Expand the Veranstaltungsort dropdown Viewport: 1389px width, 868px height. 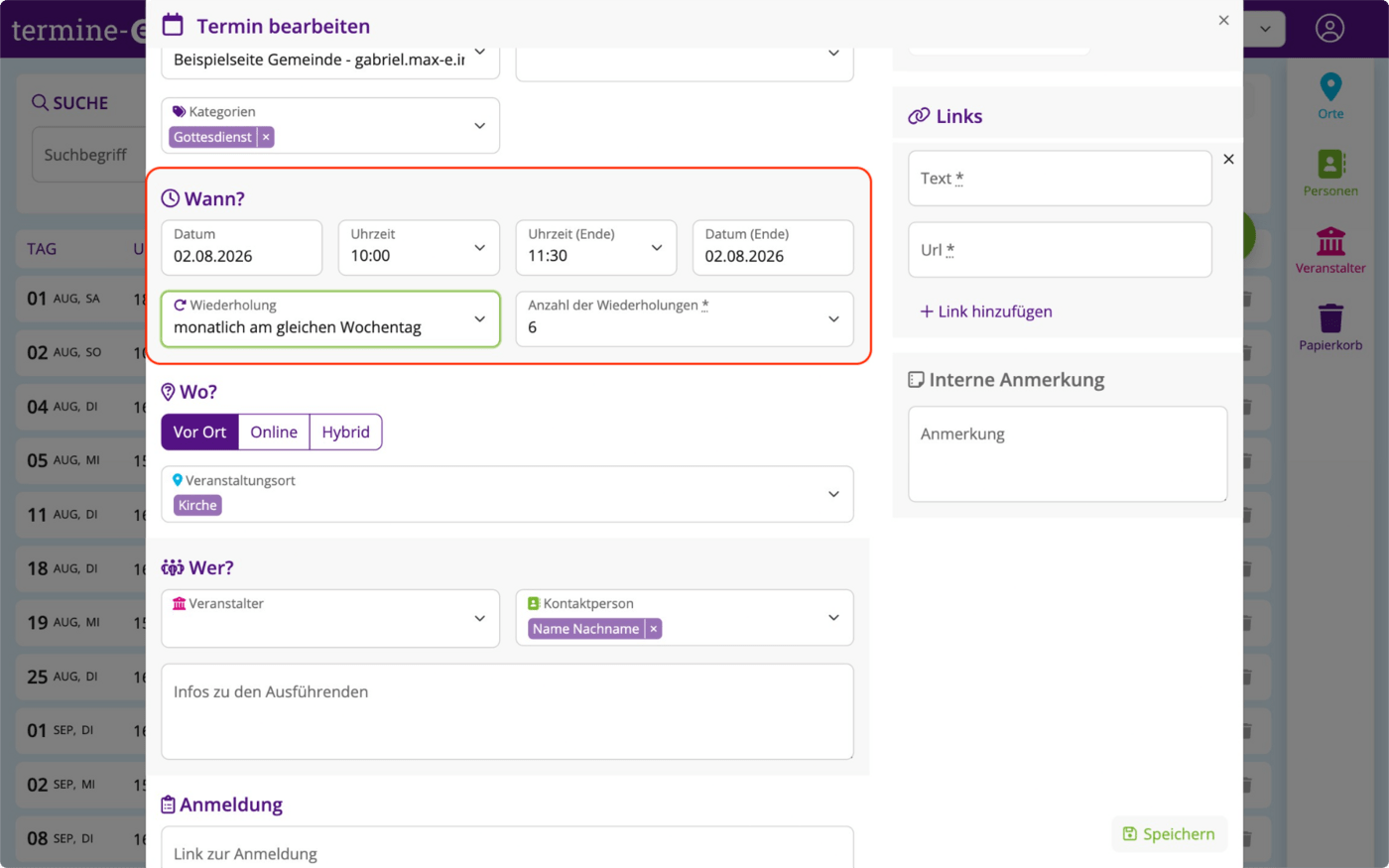click(507, 494)
